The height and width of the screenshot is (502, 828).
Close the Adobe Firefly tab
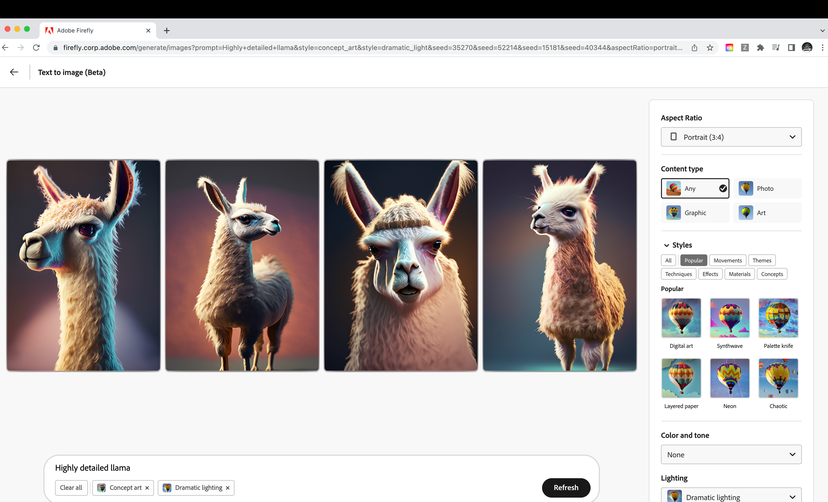148,31
